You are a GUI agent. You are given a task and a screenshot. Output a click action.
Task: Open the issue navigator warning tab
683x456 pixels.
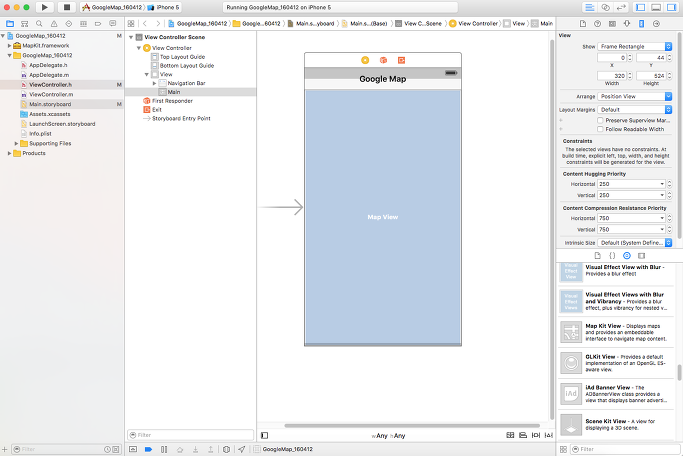(x=54, y=24)
